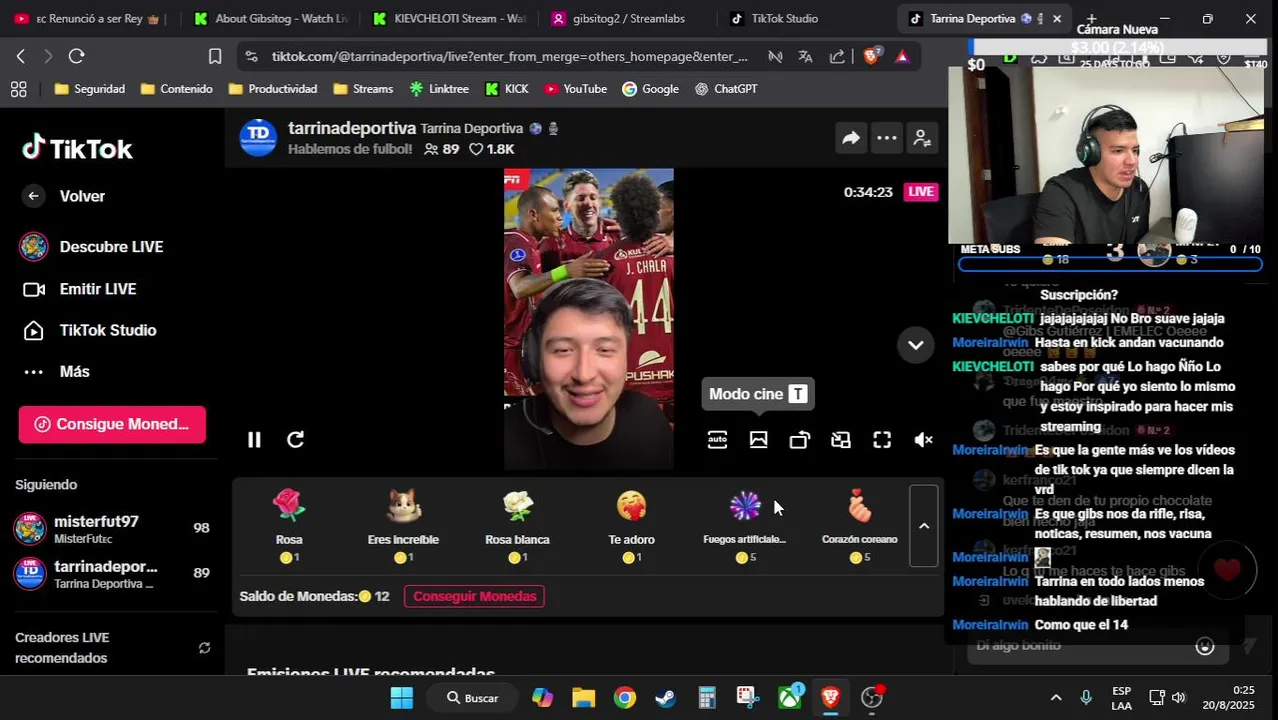Open the three-dot more options menu
The height and width of the screenshot is (720, 1278).
pos(886,139)
